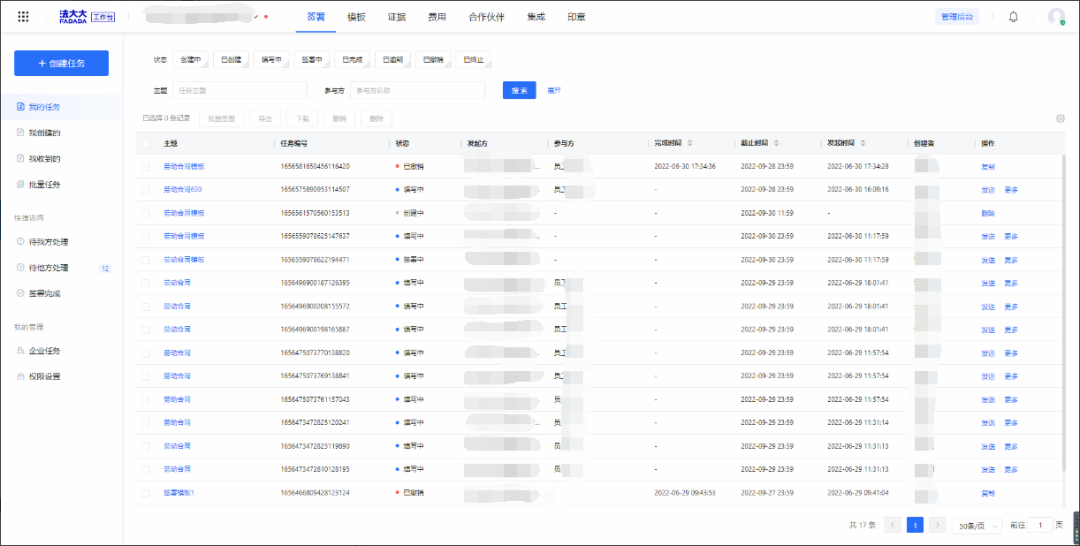Switch to the 印章 tab
Screen dimensions: 1080x546
point(576,17)
